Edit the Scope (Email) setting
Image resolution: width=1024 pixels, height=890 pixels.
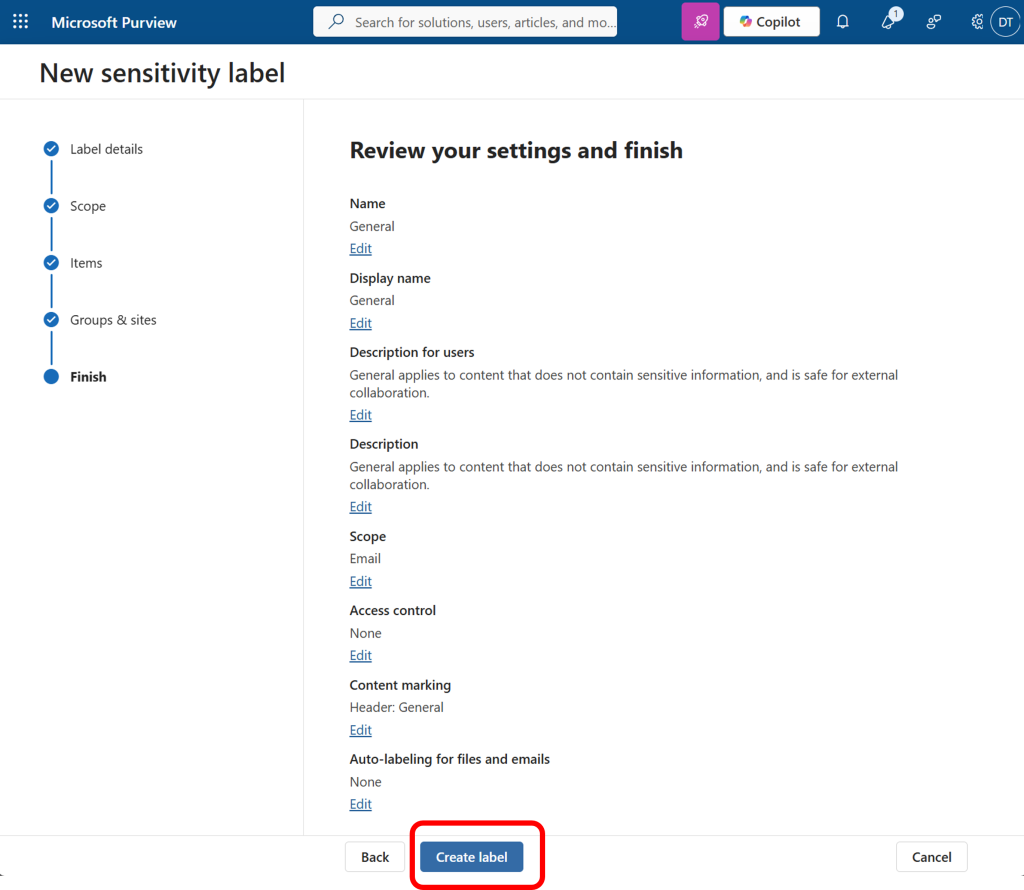360,581
